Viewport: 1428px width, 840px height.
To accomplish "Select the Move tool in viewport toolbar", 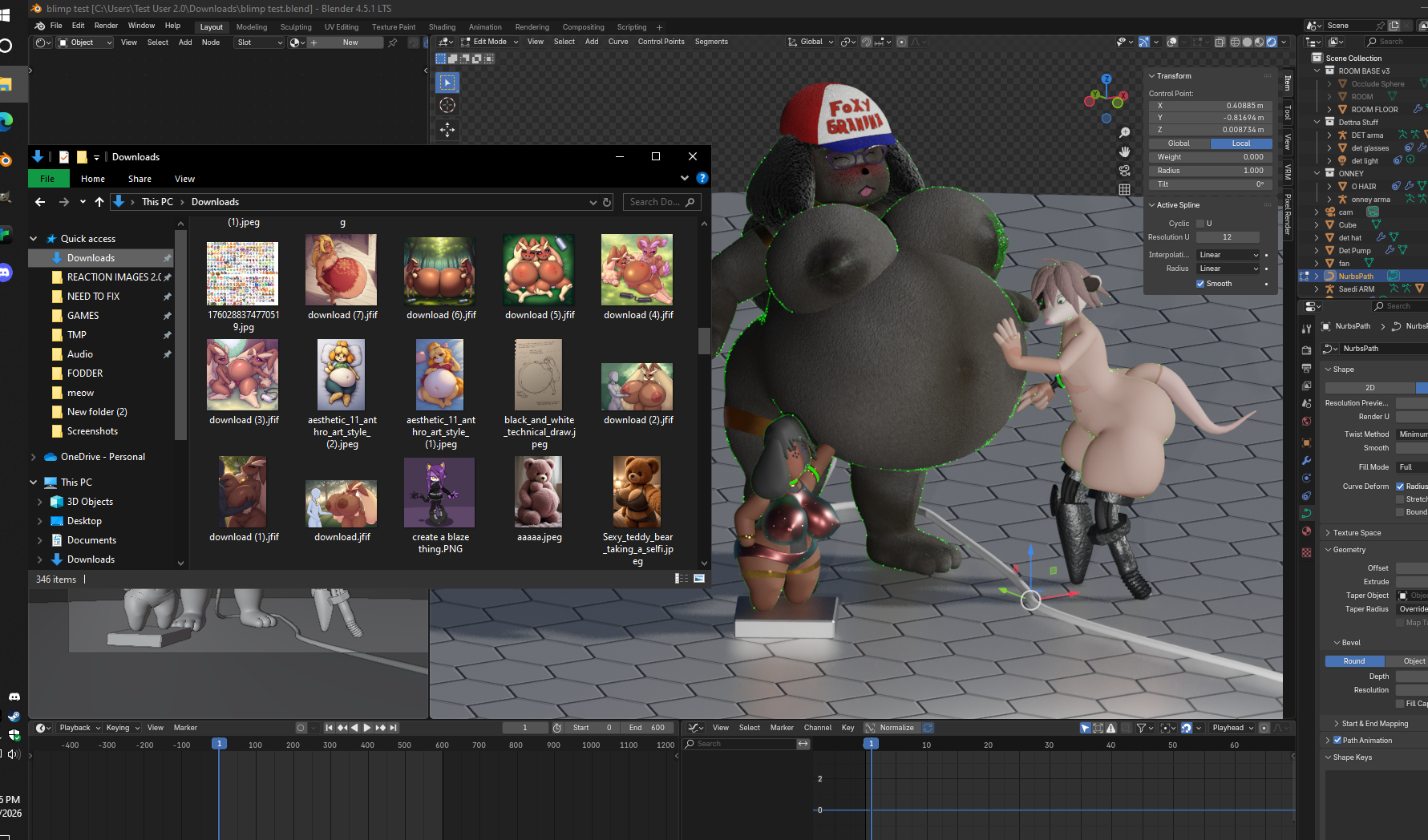I will [x=447, y=129].
